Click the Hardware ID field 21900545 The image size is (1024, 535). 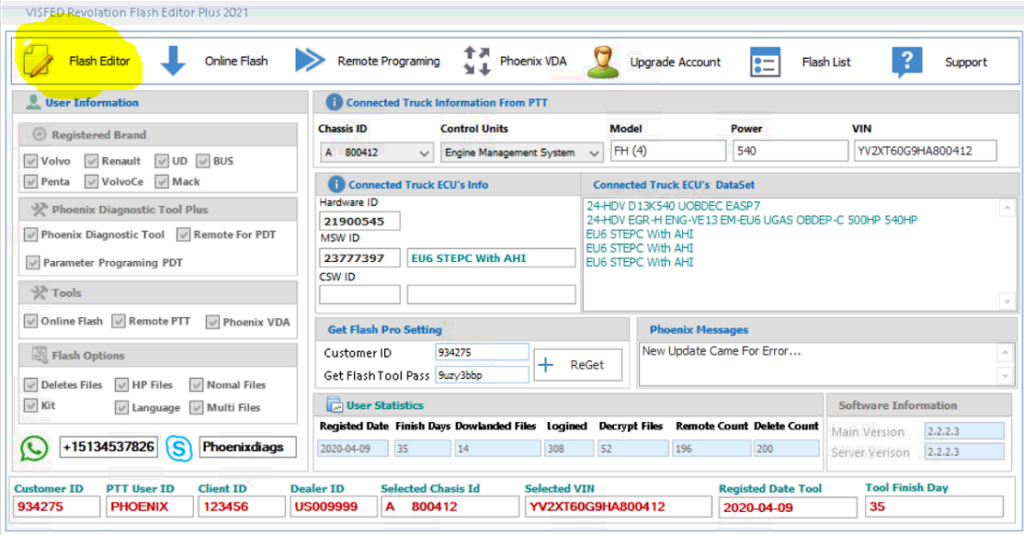coord(360,221)
